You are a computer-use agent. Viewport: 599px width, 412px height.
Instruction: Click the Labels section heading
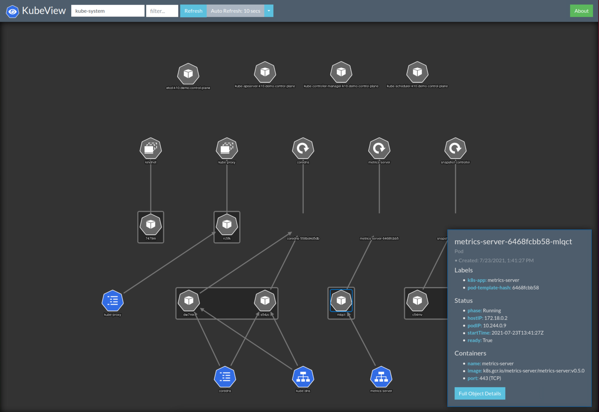(x=463, y=270)
